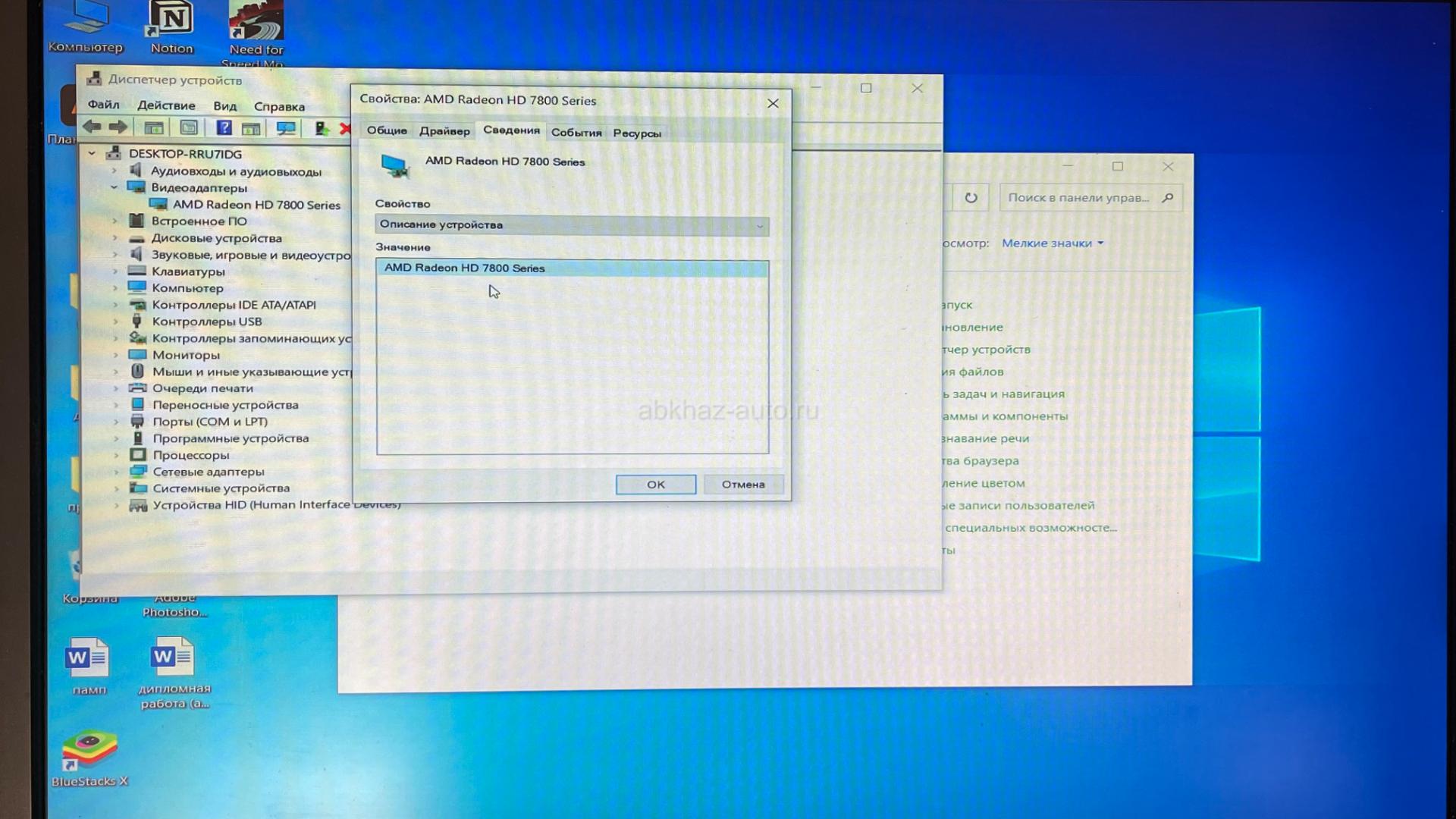Switch to the Драйвер tab
Viewport: 1456px width, 819px height.
[x=444, y=131]
